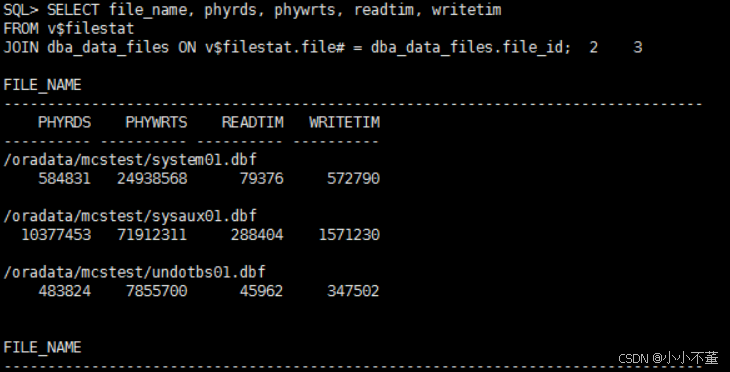The height and width of the screenshot is (372, 730).
Task: Click the SQL> prompt text
Action: (x=21, y=9)
